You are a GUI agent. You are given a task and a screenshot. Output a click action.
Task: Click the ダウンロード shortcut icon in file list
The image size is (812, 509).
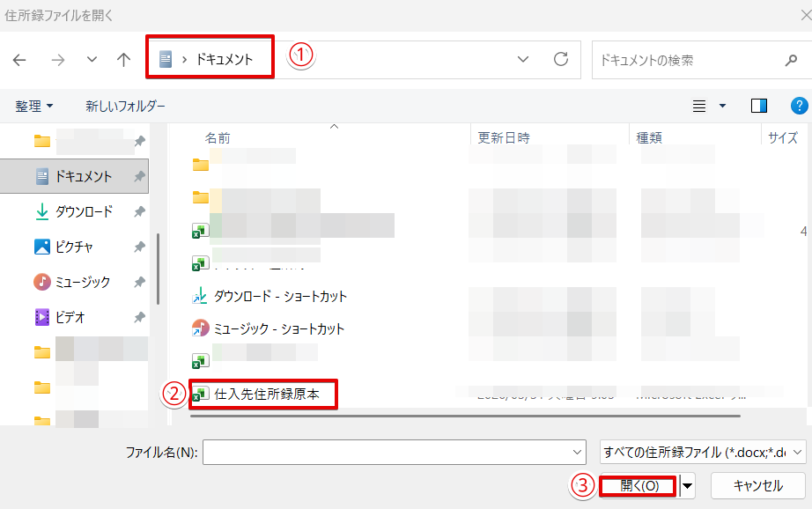click(x=200, y=296)
